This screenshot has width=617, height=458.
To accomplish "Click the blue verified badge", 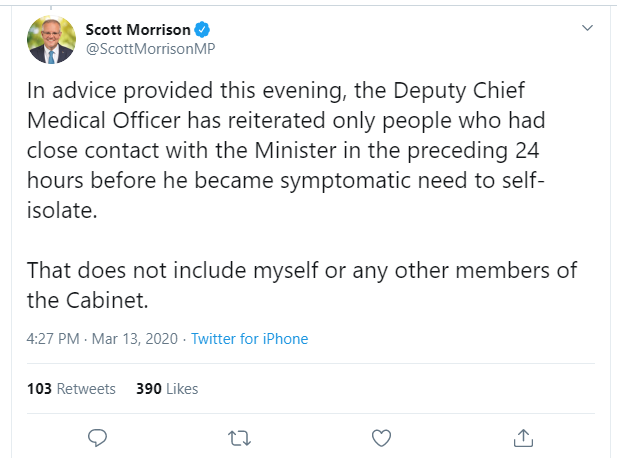I will pyautogui.click(x=203, y=30).
